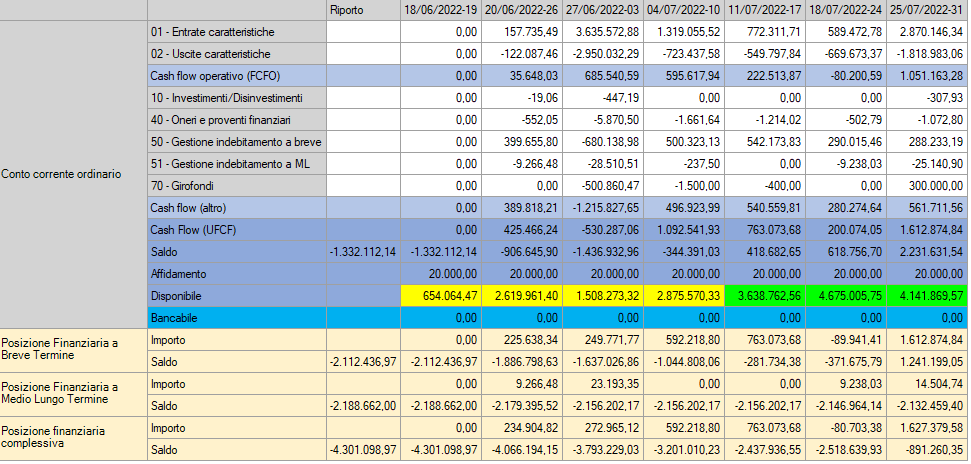Click FCFO value -80.200,59
The height and width of the screenshot is (464, 971).
coord(846,76)
